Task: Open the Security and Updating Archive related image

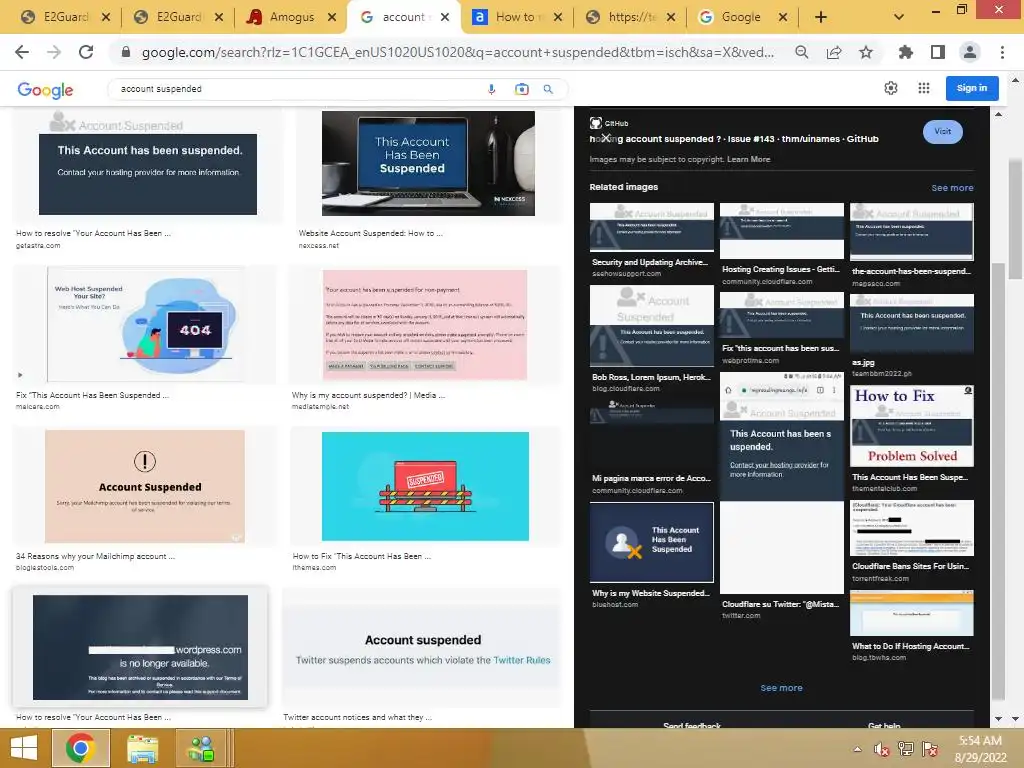Action: pyautogui.click(x=652, y=227)
